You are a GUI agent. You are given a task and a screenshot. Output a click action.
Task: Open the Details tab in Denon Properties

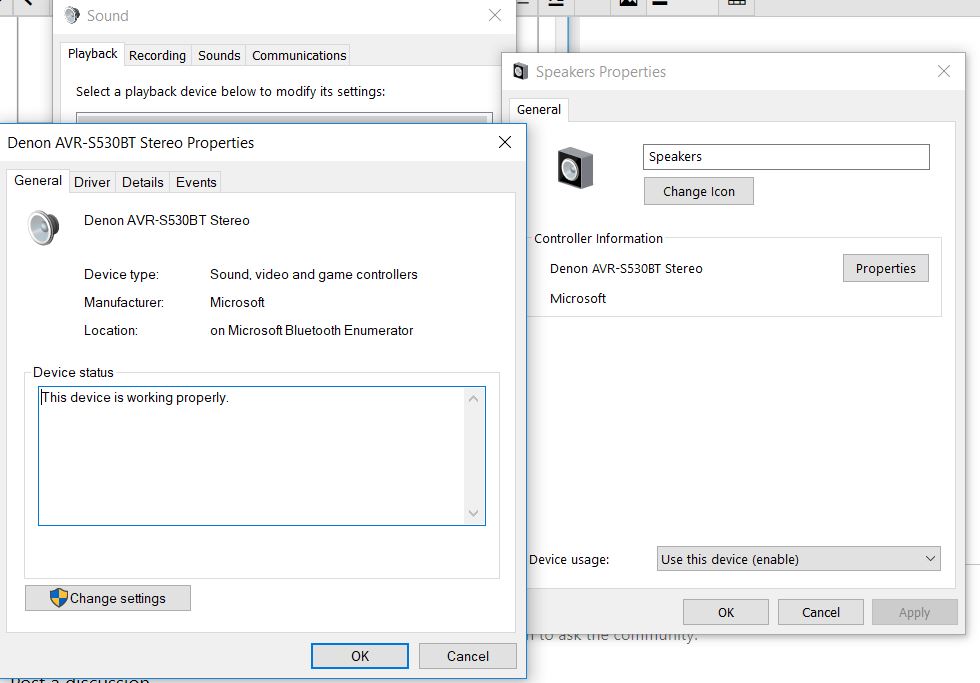point(142,182)
